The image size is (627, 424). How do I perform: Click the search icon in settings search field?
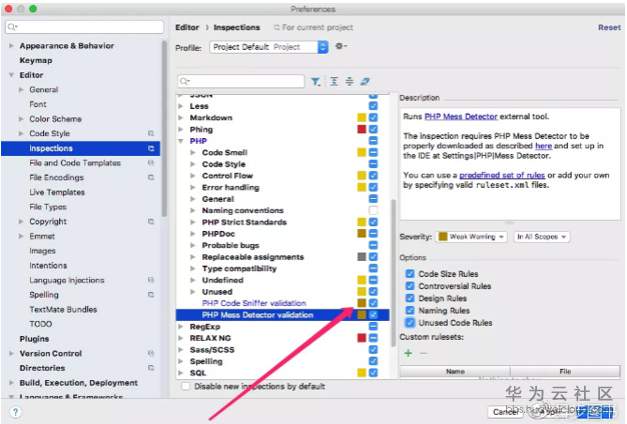[x=12, y=27]
